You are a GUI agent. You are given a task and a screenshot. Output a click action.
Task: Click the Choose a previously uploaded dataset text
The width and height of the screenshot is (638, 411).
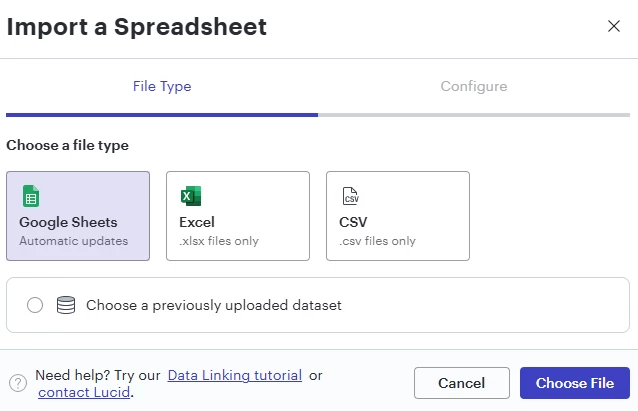coord(214,305)
